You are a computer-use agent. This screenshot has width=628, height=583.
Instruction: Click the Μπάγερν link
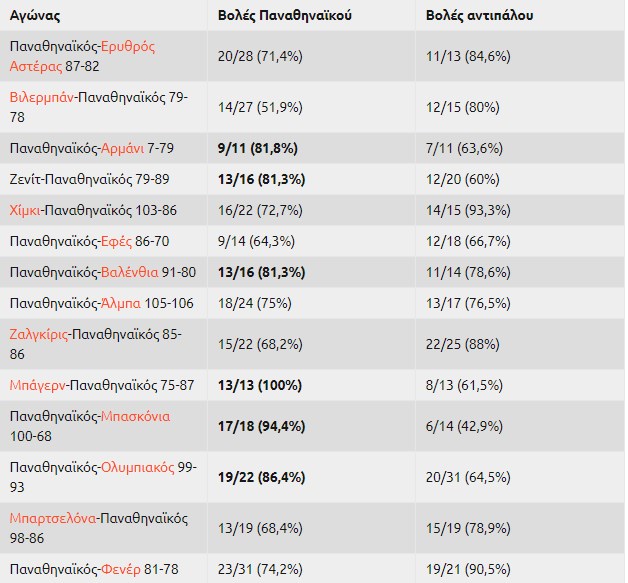click(38, 385)
